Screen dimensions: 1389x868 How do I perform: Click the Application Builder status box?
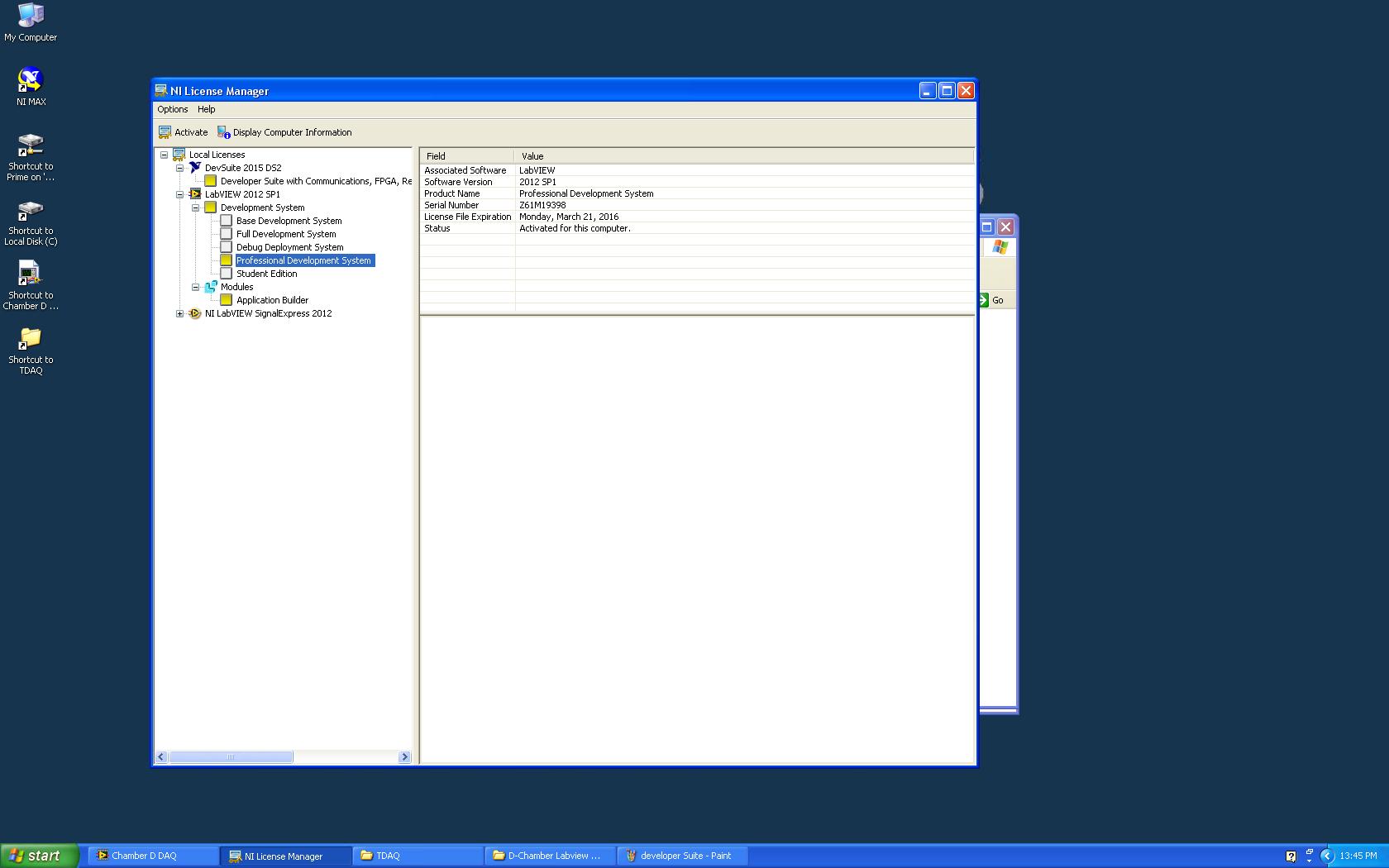(x=227, y=300)
